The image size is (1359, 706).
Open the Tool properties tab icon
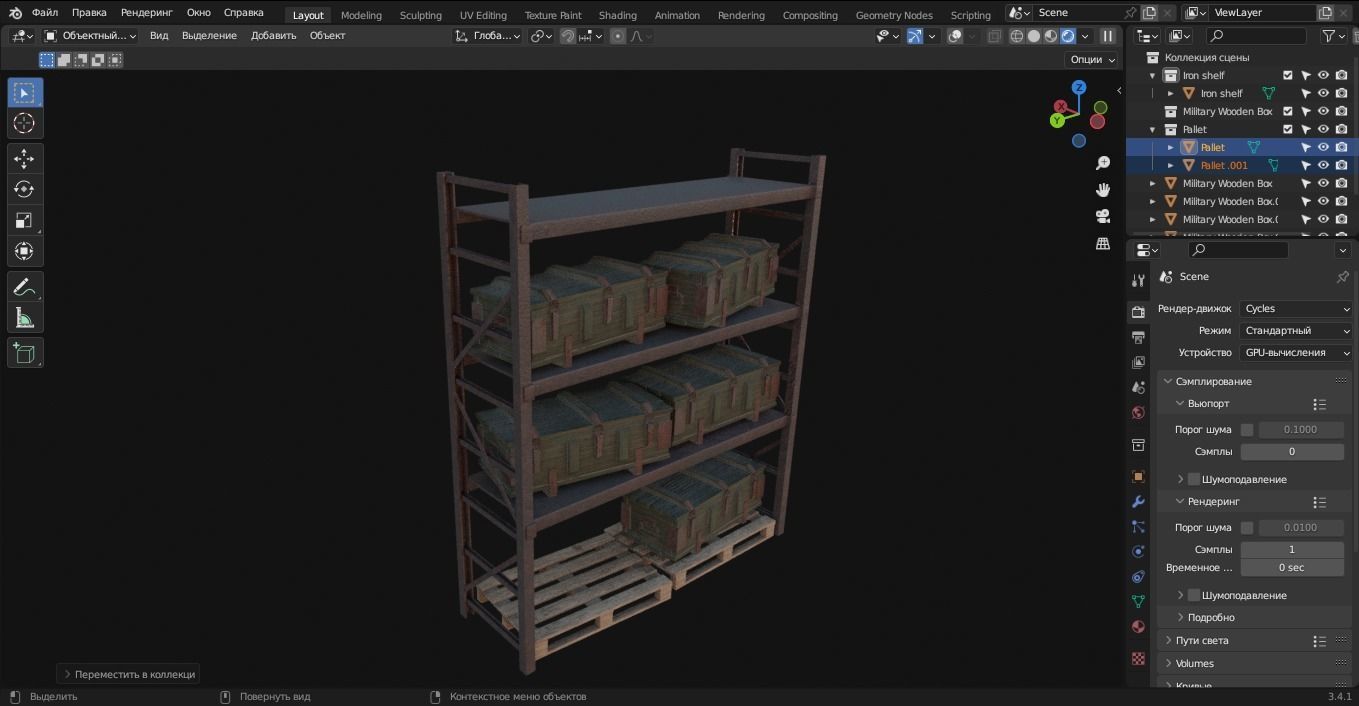coord(1138,280)
